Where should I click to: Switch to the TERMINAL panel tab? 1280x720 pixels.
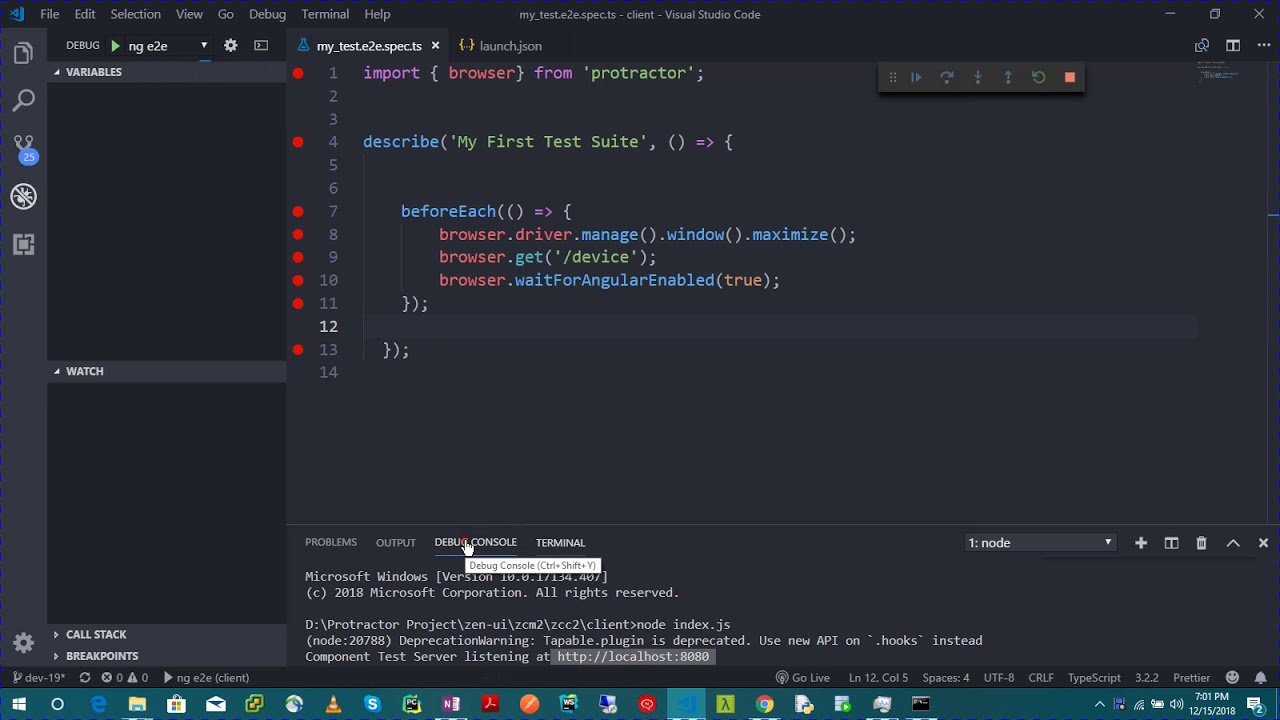point(560,543)
